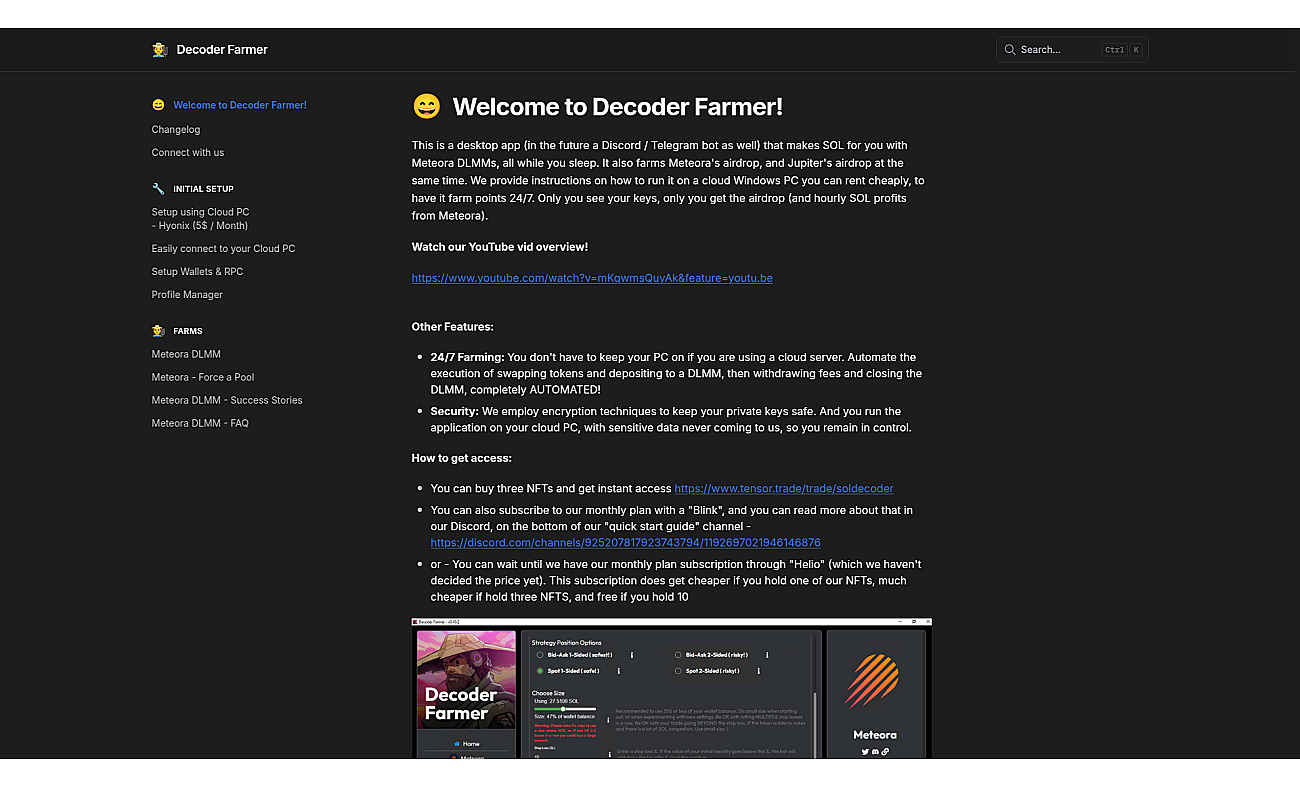
Task: Open Setup Wallets & RPC page
Action: coord(197,272)
